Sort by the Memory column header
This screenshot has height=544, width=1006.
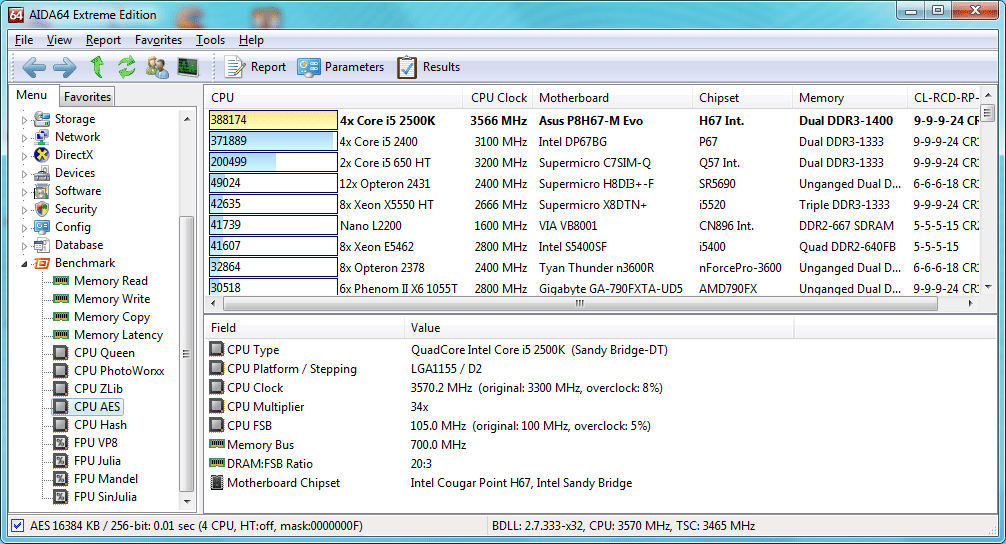point(849,98)
